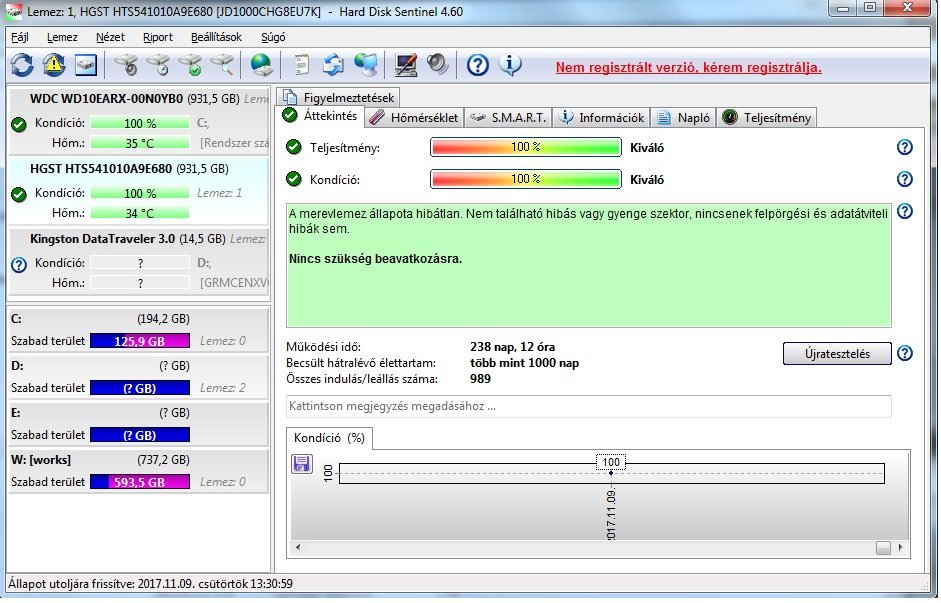Click the blue question mark help toolbar icon
Viewport: 941px width, 603px height.
478,65
